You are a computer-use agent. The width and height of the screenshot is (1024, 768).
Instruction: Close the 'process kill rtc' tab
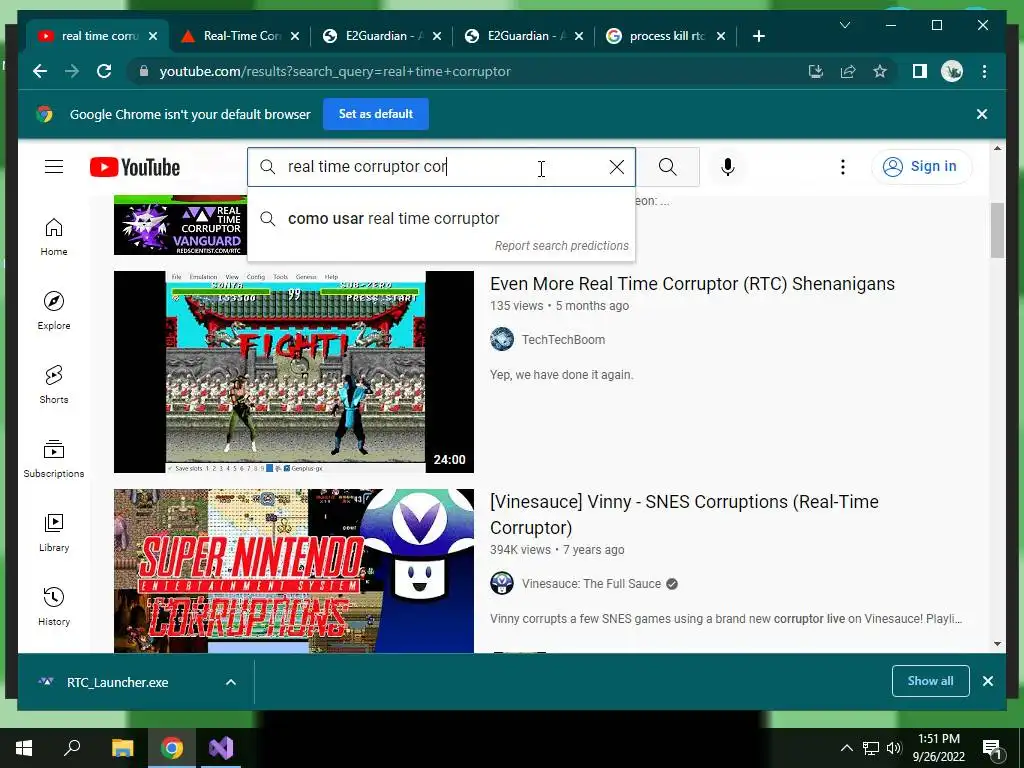pos(721,36)
